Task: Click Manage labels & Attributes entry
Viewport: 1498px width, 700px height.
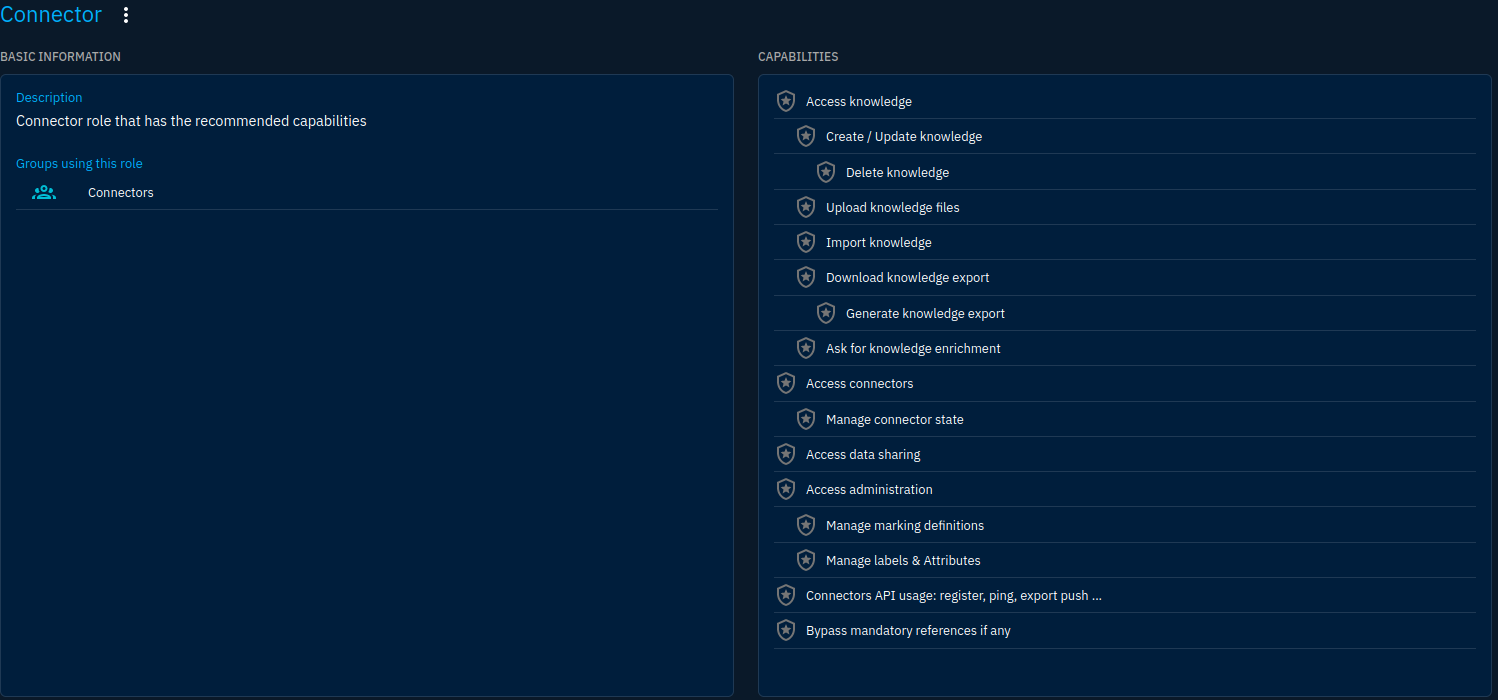Action: (903, 561)
